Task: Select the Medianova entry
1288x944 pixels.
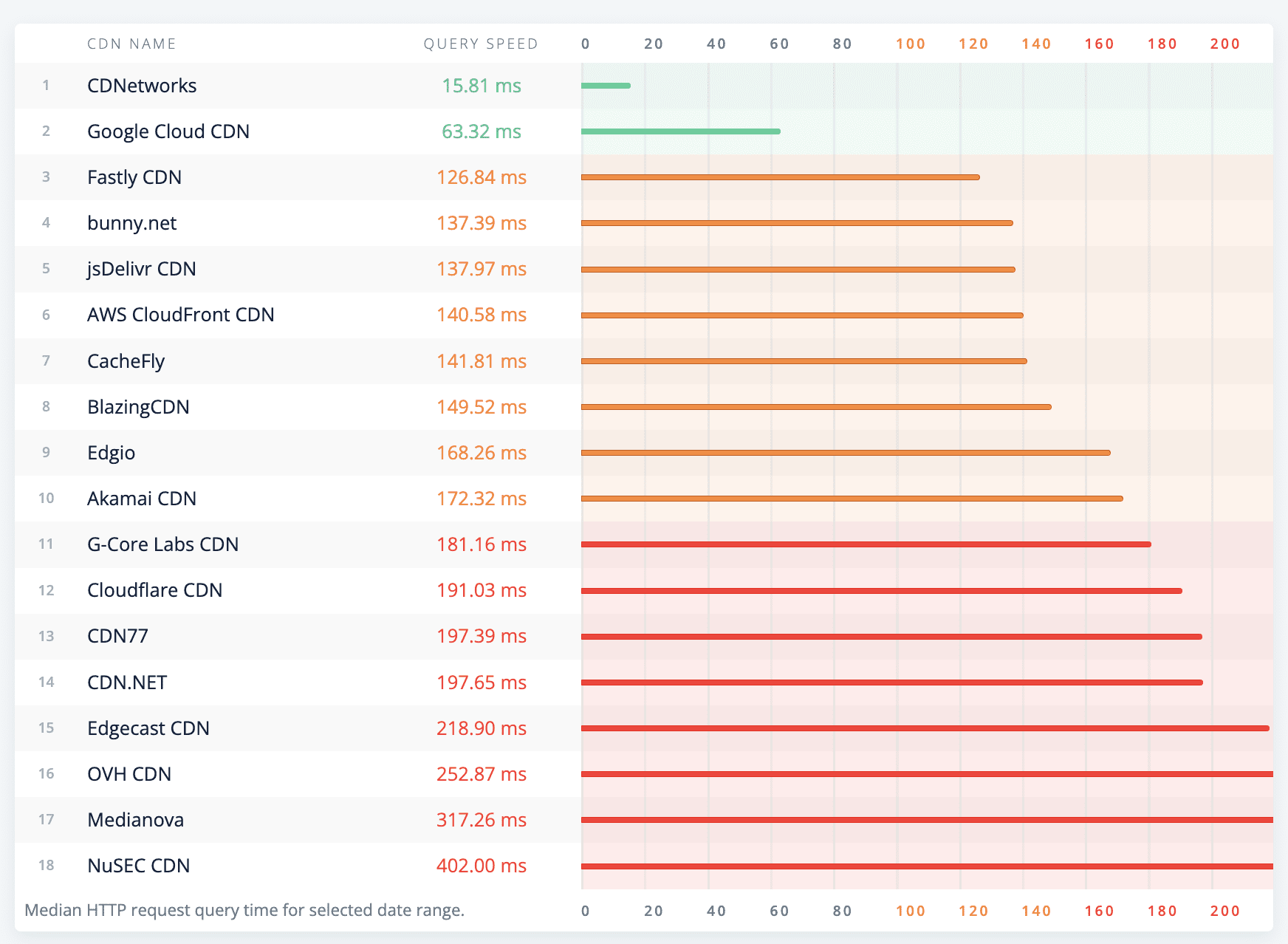Action: [x=136, y=820]
